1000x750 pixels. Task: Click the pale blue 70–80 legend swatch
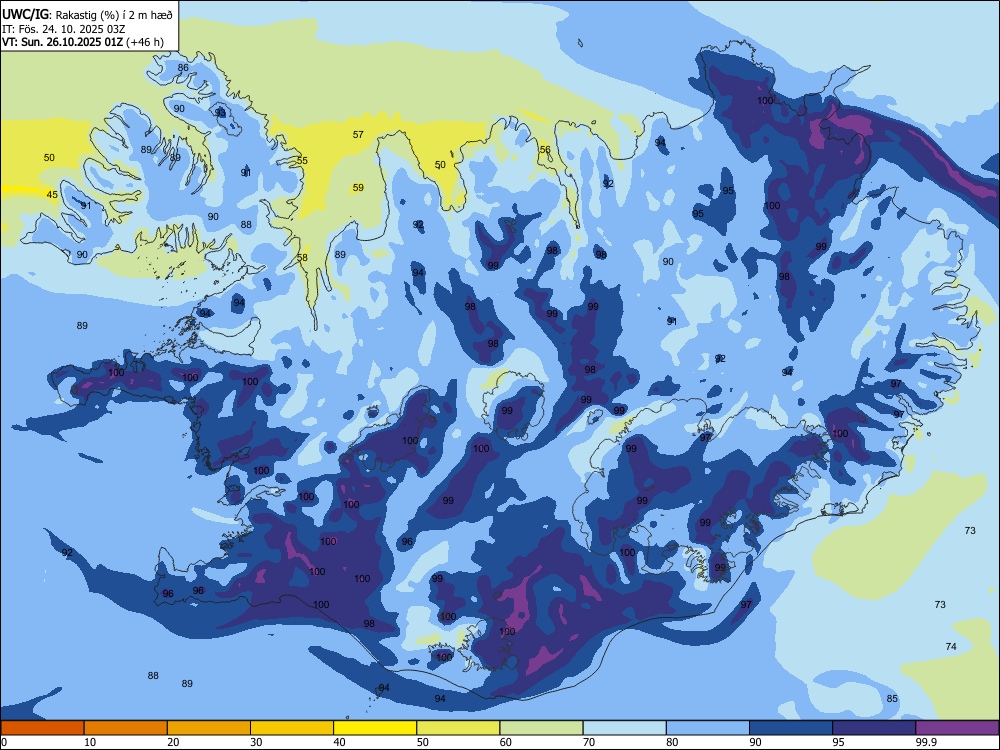tap(624, 728)
